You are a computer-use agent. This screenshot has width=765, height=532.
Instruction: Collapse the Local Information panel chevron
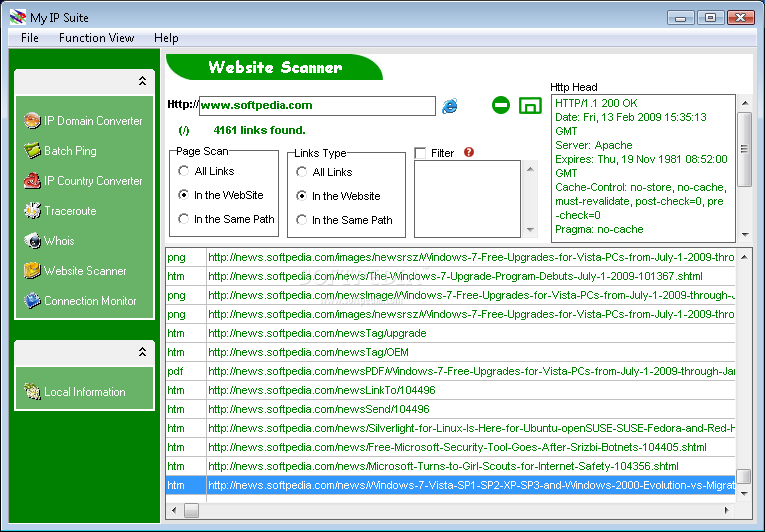pyautogui.click(x=142, y=352)
